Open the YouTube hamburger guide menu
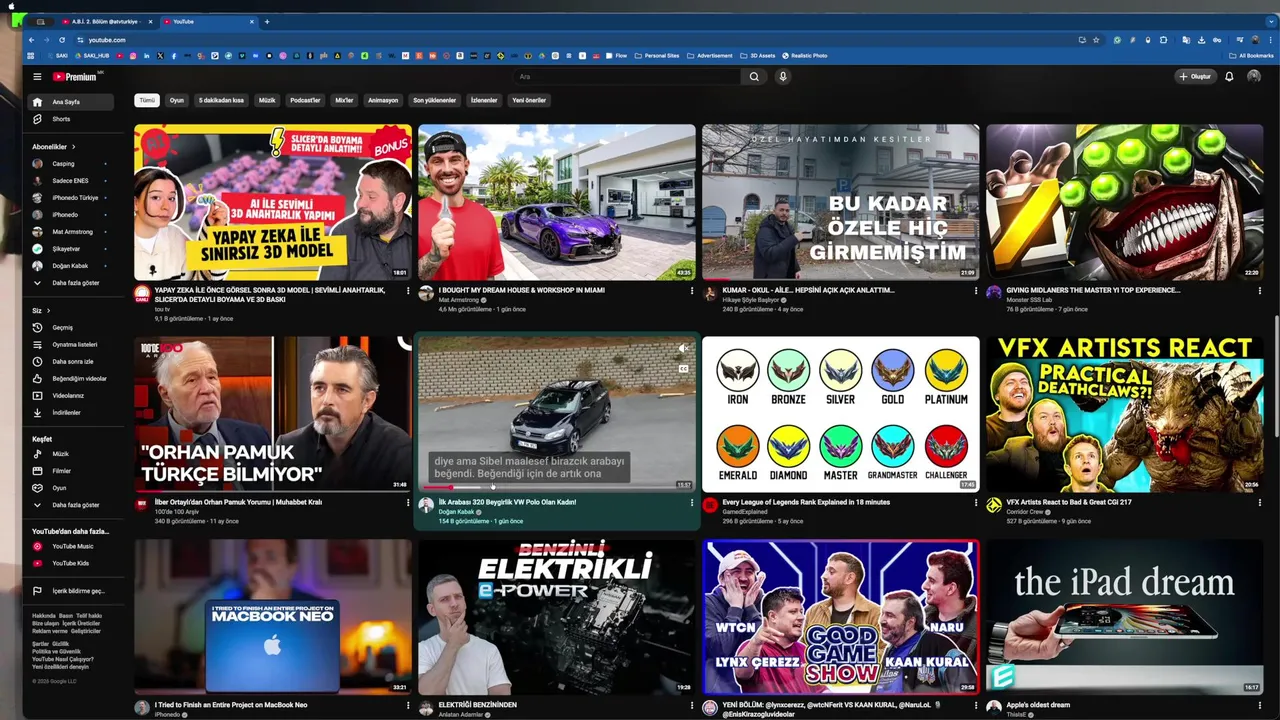 [x=37, y=76]
